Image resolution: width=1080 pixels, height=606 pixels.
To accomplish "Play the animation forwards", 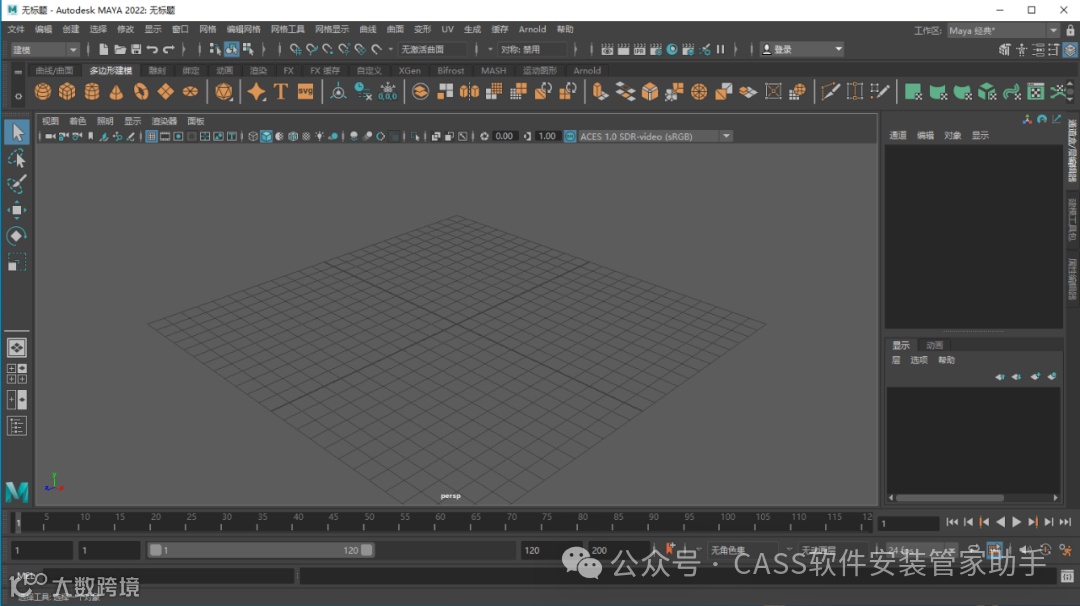I will [1017, 523].
